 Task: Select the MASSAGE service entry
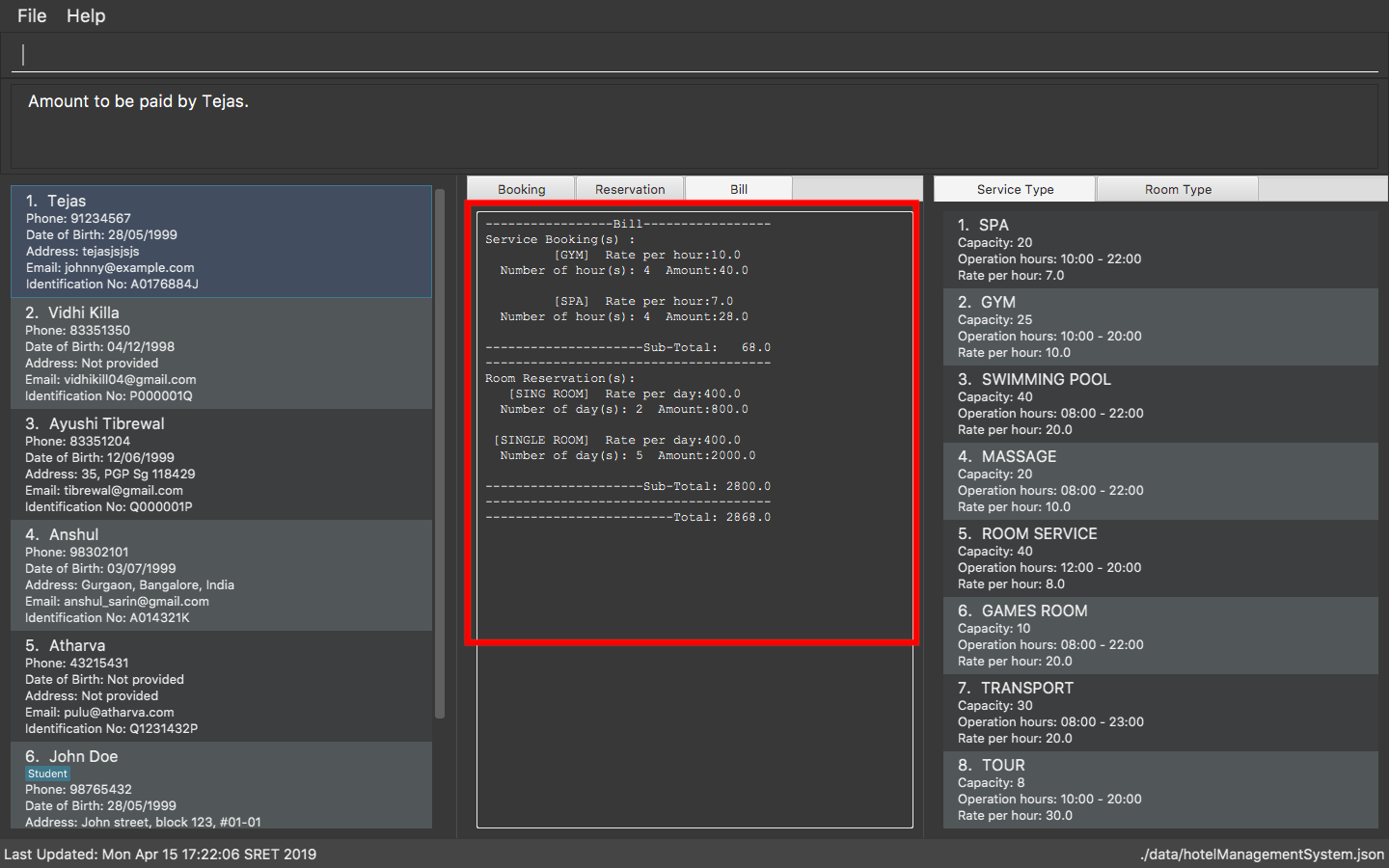click(x=1160, y=481)
